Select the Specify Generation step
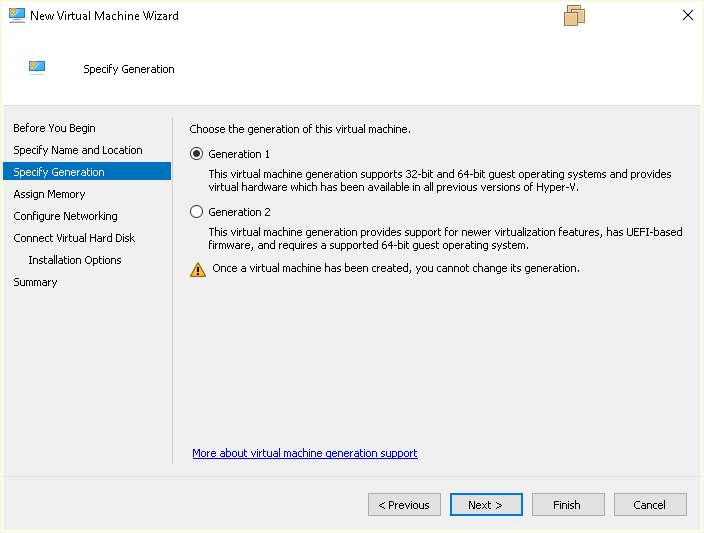The height and width of the screenshot is (533, 704). (x=59, y=172)
